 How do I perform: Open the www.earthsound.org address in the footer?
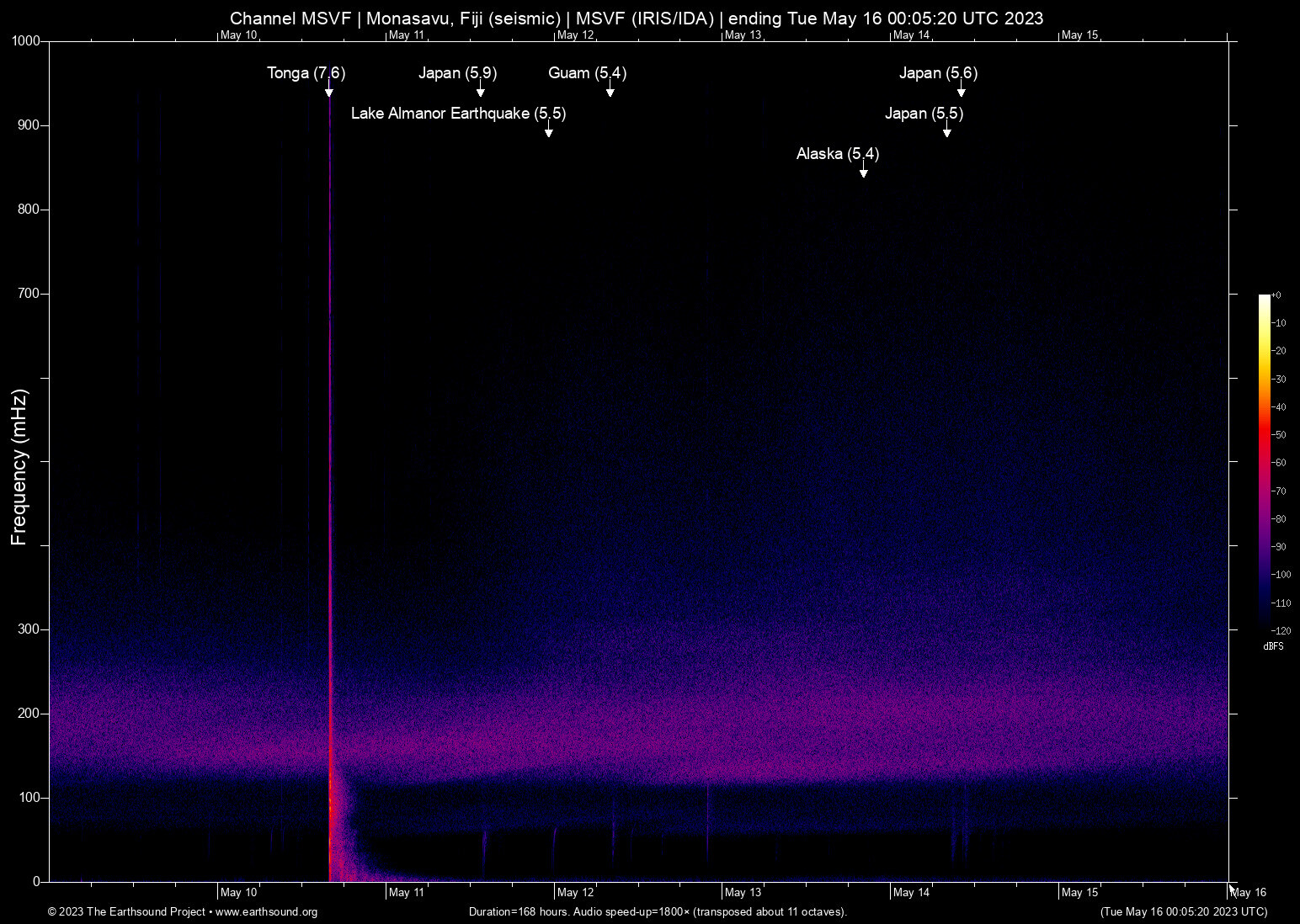point(267,912)
